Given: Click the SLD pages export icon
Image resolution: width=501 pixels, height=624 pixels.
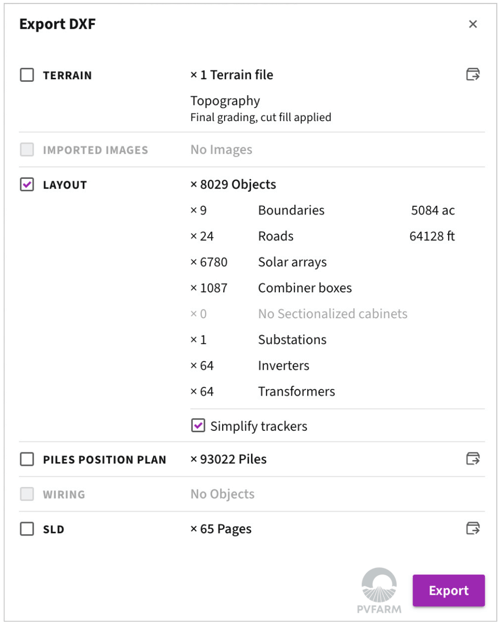Looking at the screenshot, I should point(472,528).
